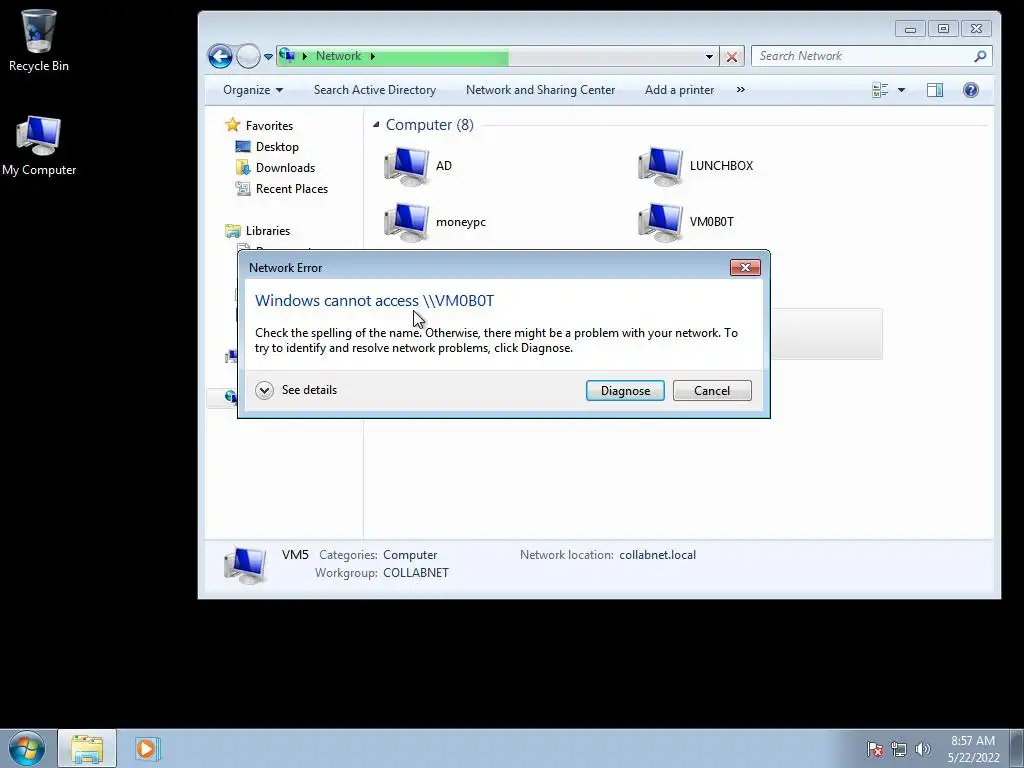Screen dimensions: 1024x768
Task: Open the Recycle Bin desktop icon
Action: (x=39, y=40)
